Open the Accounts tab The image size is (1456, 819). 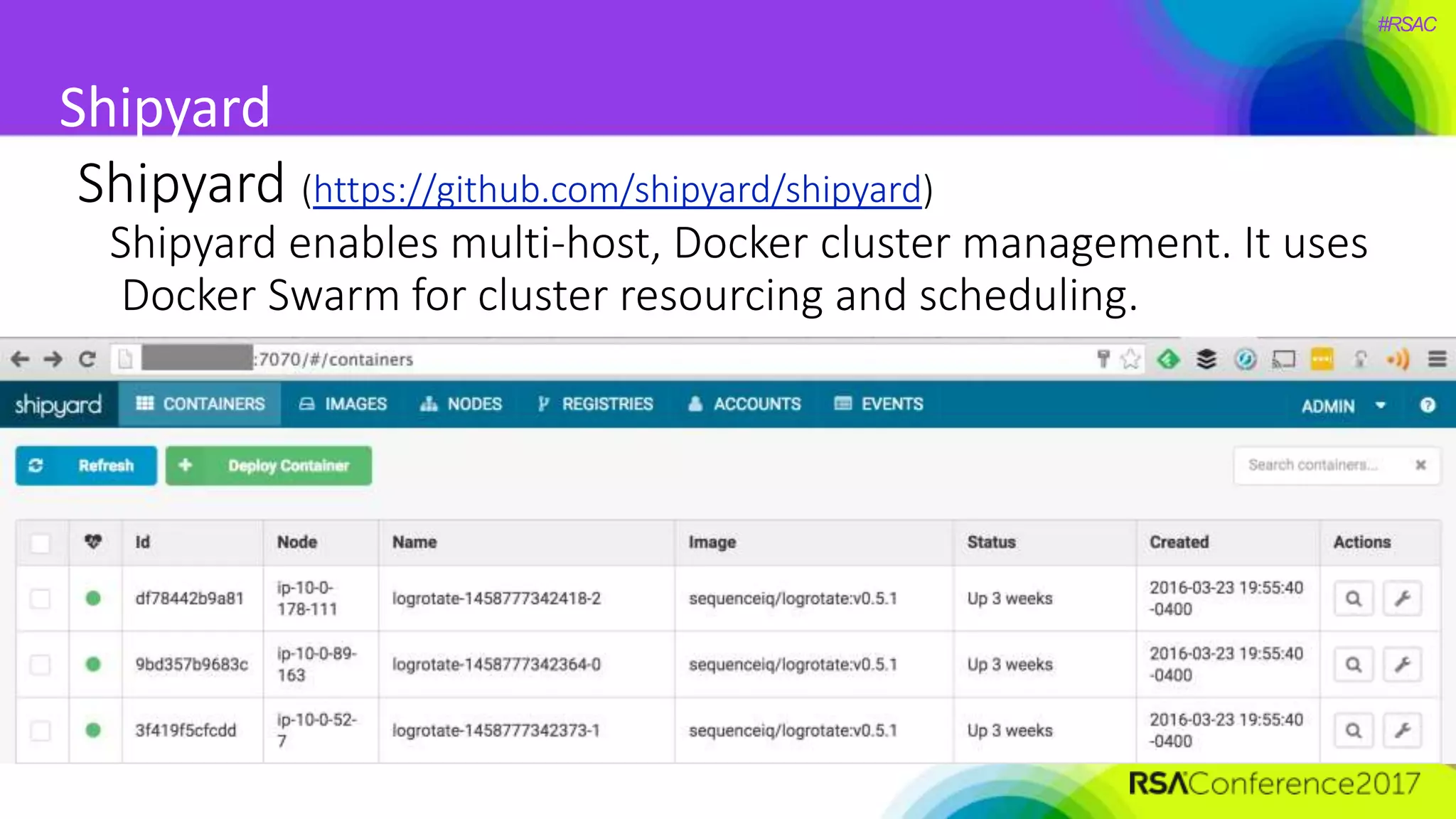(744, 404)
